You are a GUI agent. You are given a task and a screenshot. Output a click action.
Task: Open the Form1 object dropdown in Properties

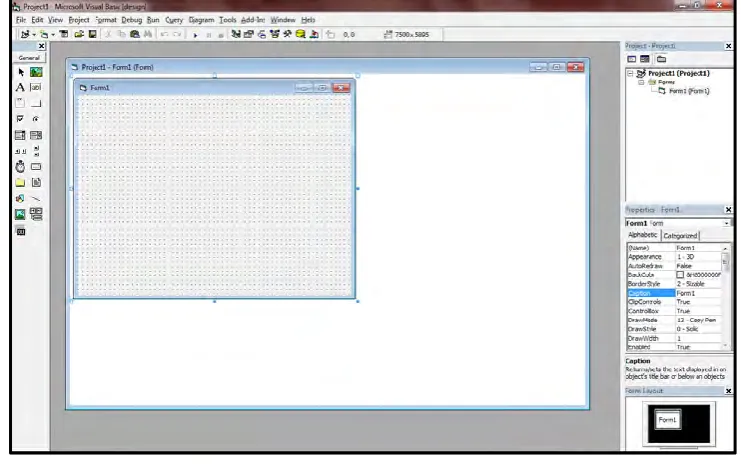click(x=726, y=223)
